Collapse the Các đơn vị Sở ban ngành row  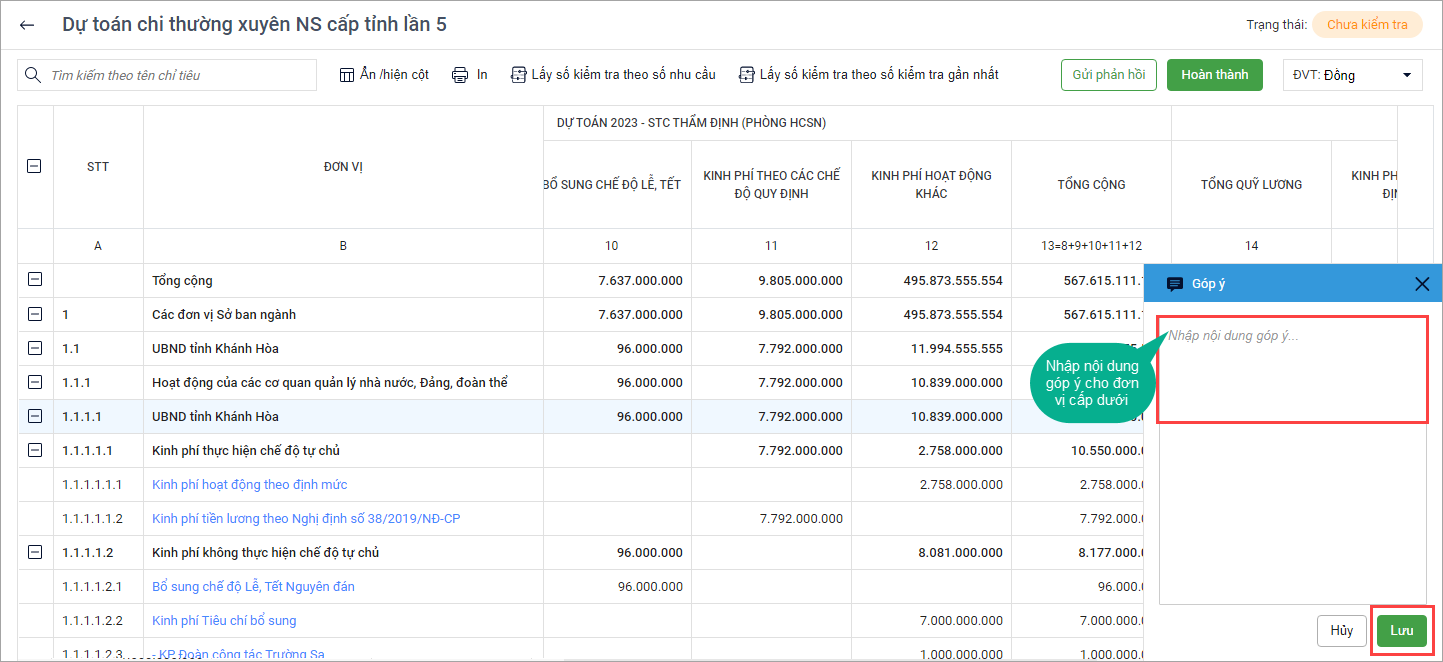(x=35, y=315)
